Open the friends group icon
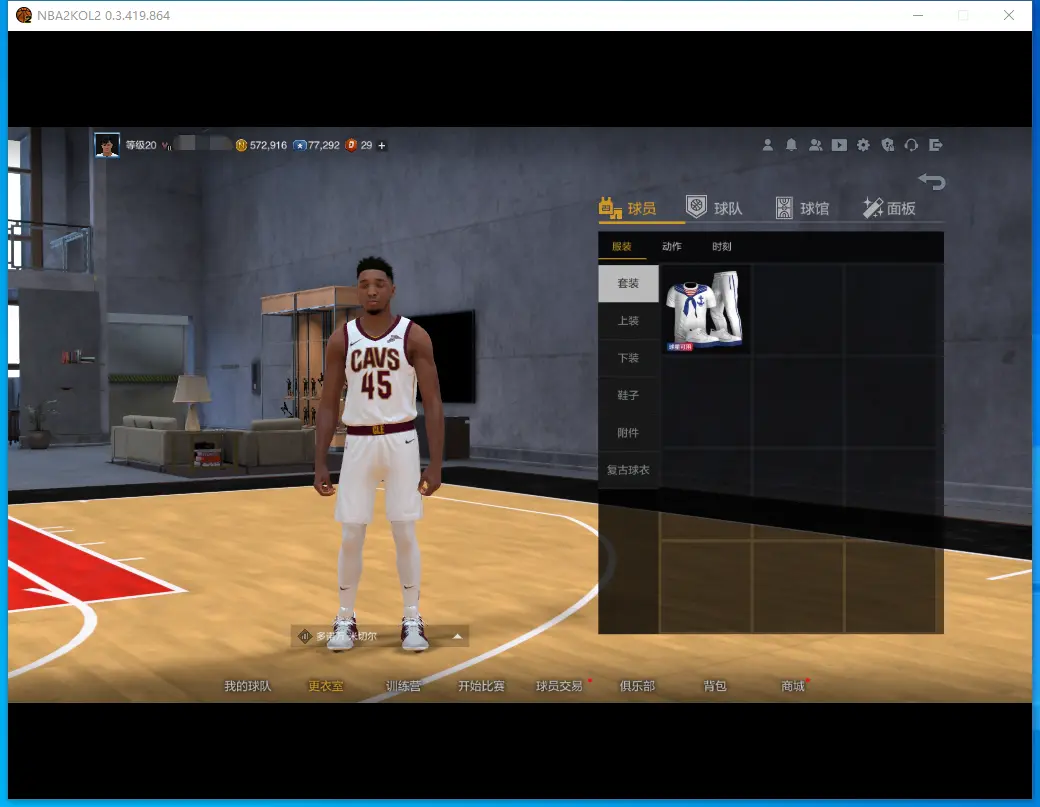Screen dimensions: 1040x807 coord(815,145)
